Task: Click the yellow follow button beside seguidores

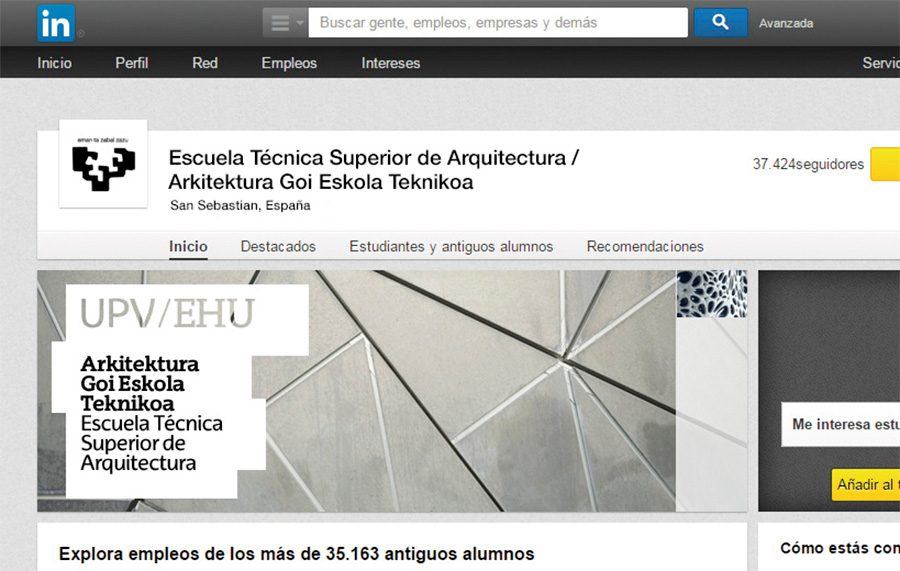Action: pyautogui.click(x=885, y=164)
